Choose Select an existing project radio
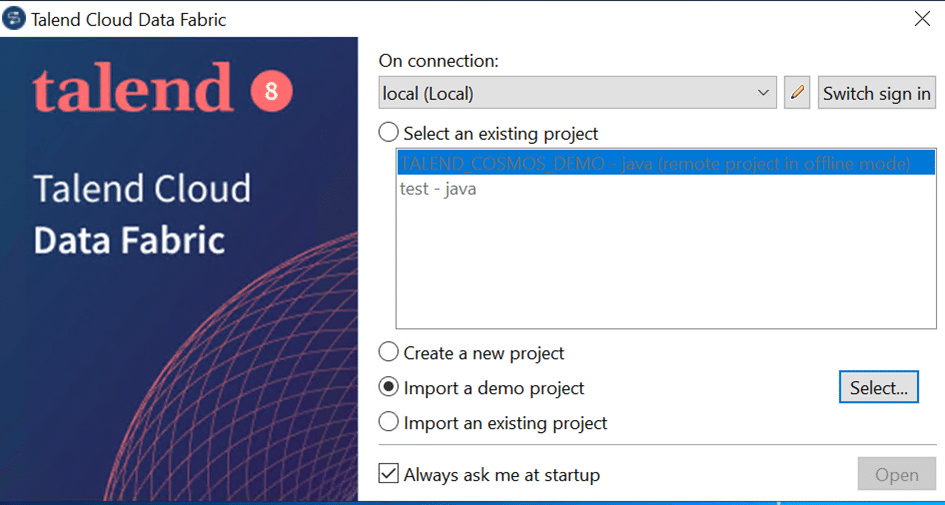 (389, 133)
